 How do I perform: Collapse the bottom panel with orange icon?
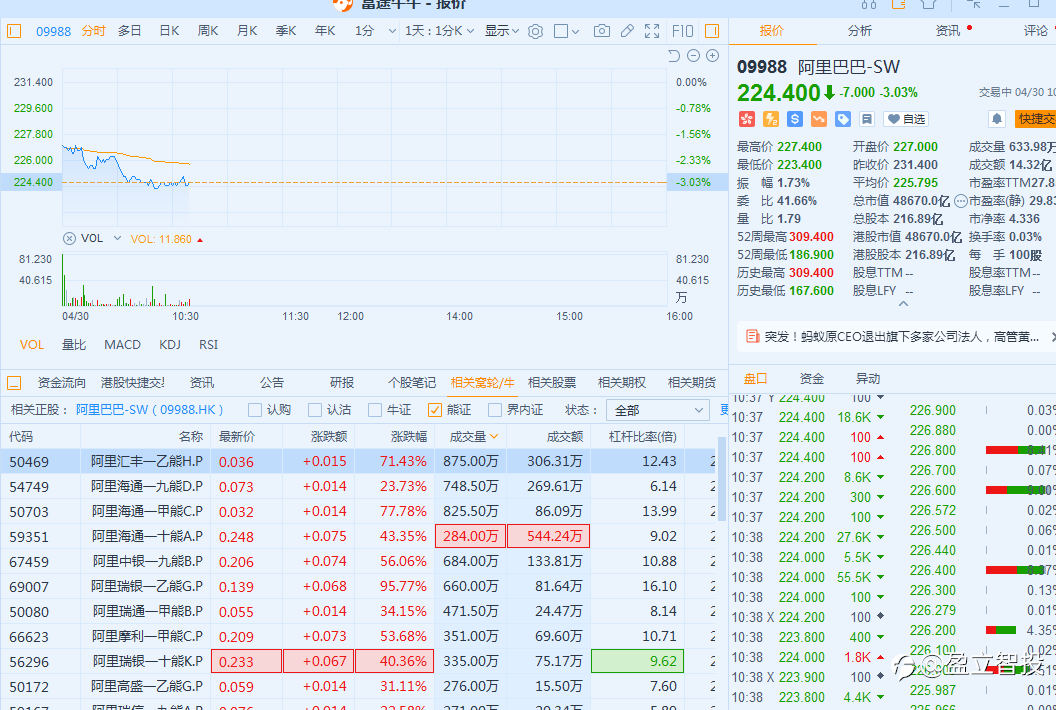click(x=13, y=383)
